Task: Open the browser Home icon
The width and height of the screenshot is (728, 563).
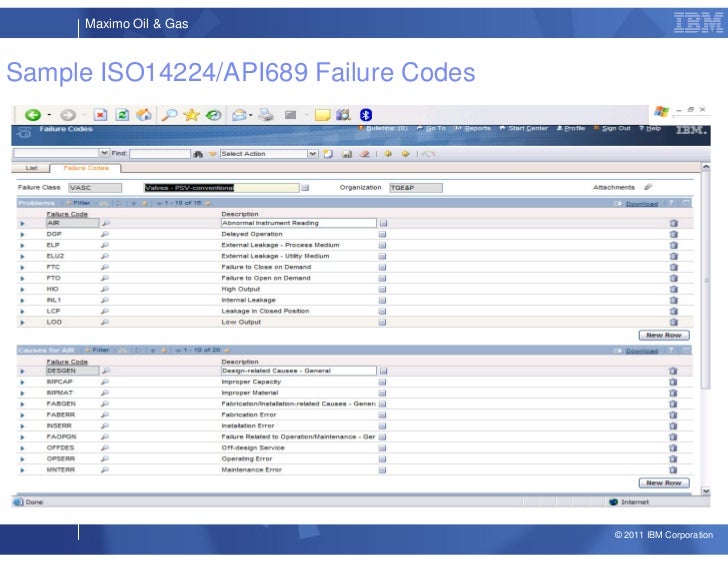Action: 144,115
